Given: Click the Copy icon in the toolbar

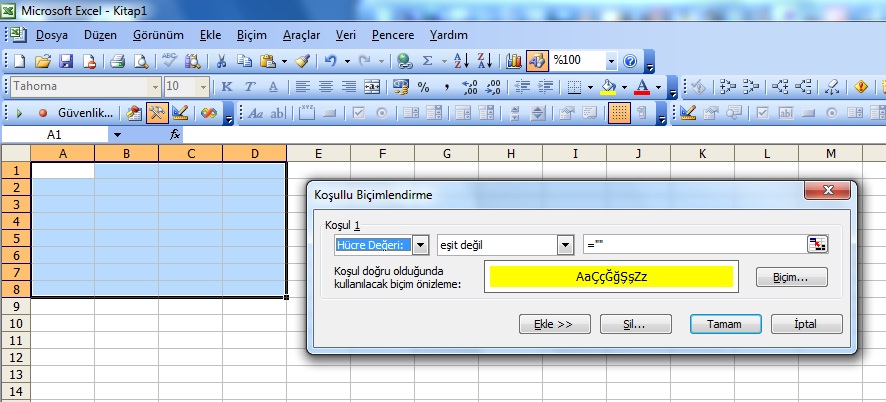Looking at the screenshot, I should click(x=244, y=61).
